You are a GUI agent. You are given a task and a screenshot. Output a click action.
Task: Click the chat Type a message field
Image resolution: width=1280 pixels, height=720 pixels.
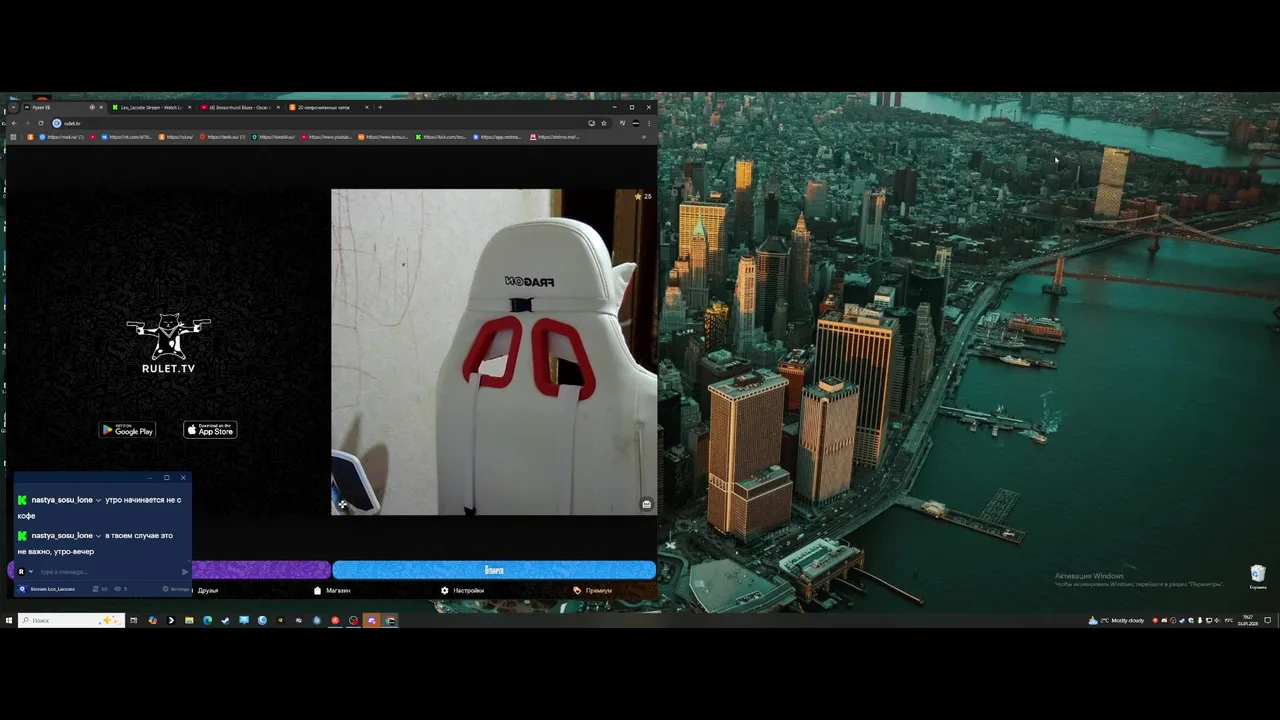point(108,572)
